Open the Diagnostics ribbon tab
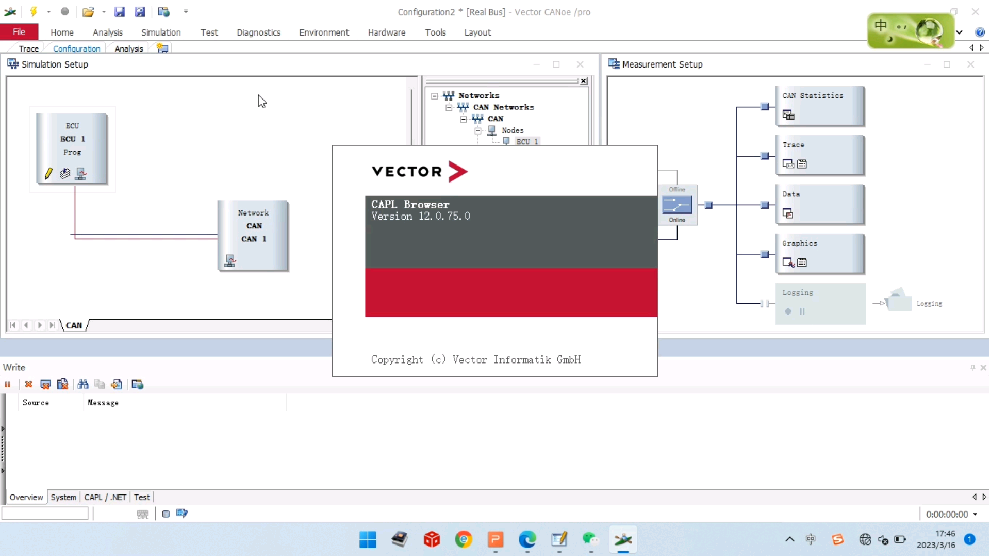989x556 pixels. coord(259,32)
